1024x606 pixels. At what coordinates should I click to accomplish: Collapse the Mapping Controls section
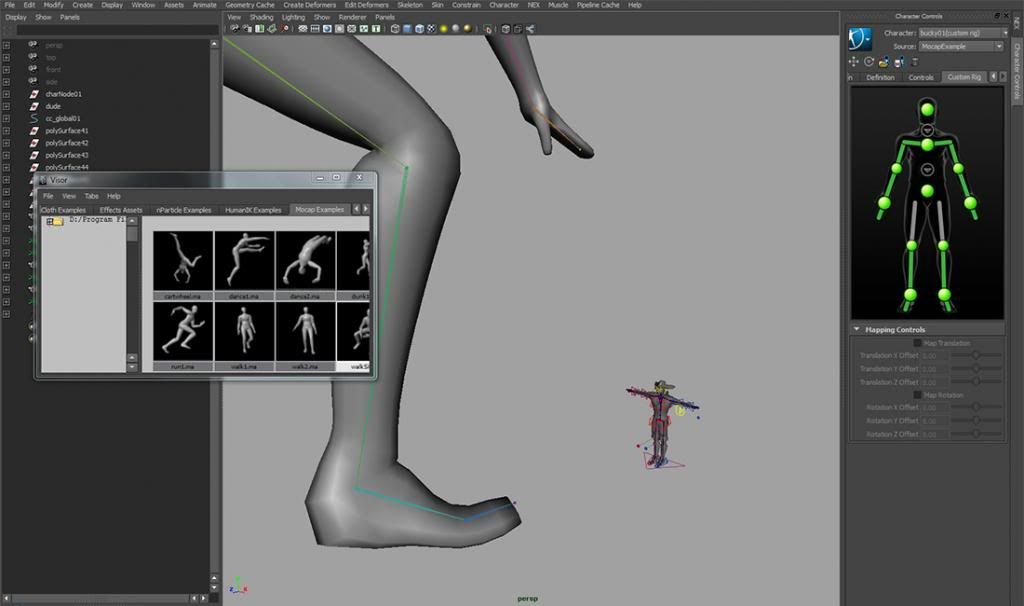857,329
